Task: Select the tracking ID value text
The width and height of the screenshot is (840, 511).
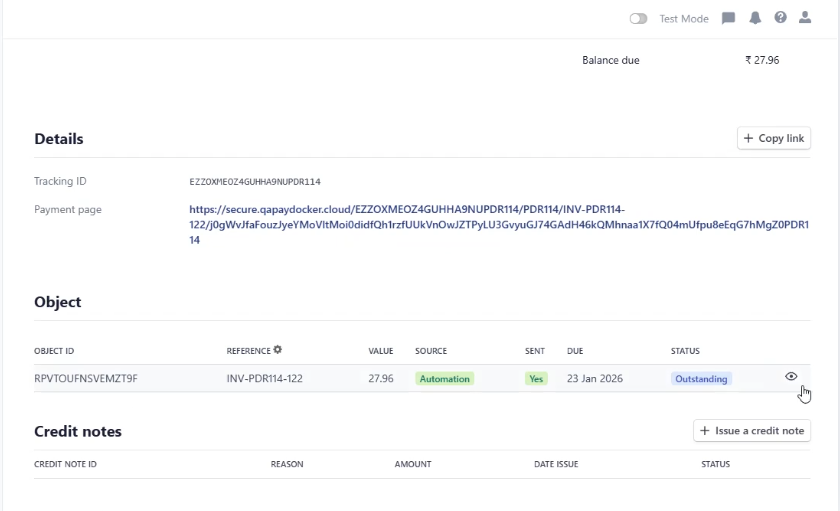Action: click(x=254, y=182)
